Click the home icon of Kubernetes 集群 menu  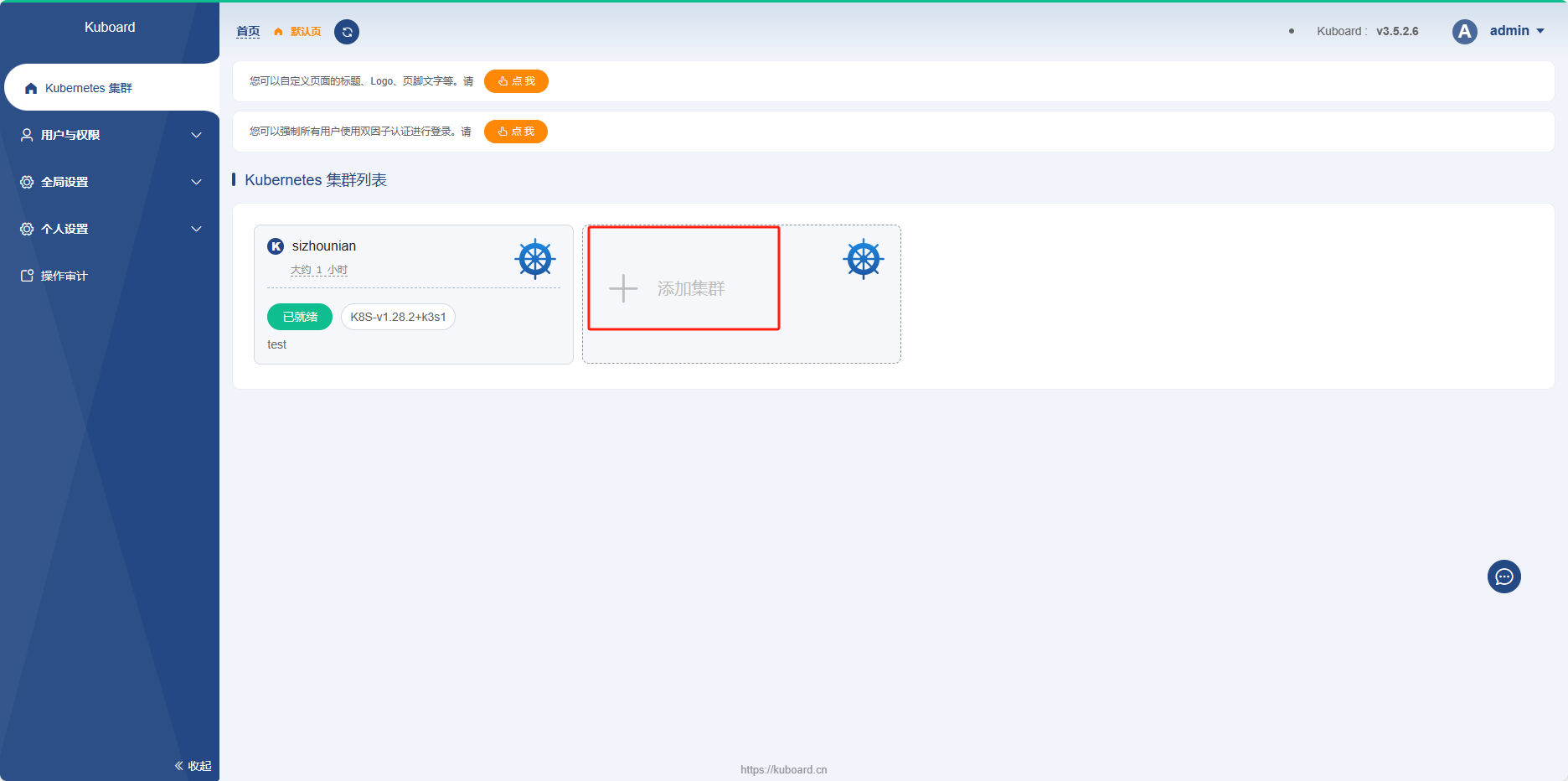pyautogui.click(x=31, y=88)
